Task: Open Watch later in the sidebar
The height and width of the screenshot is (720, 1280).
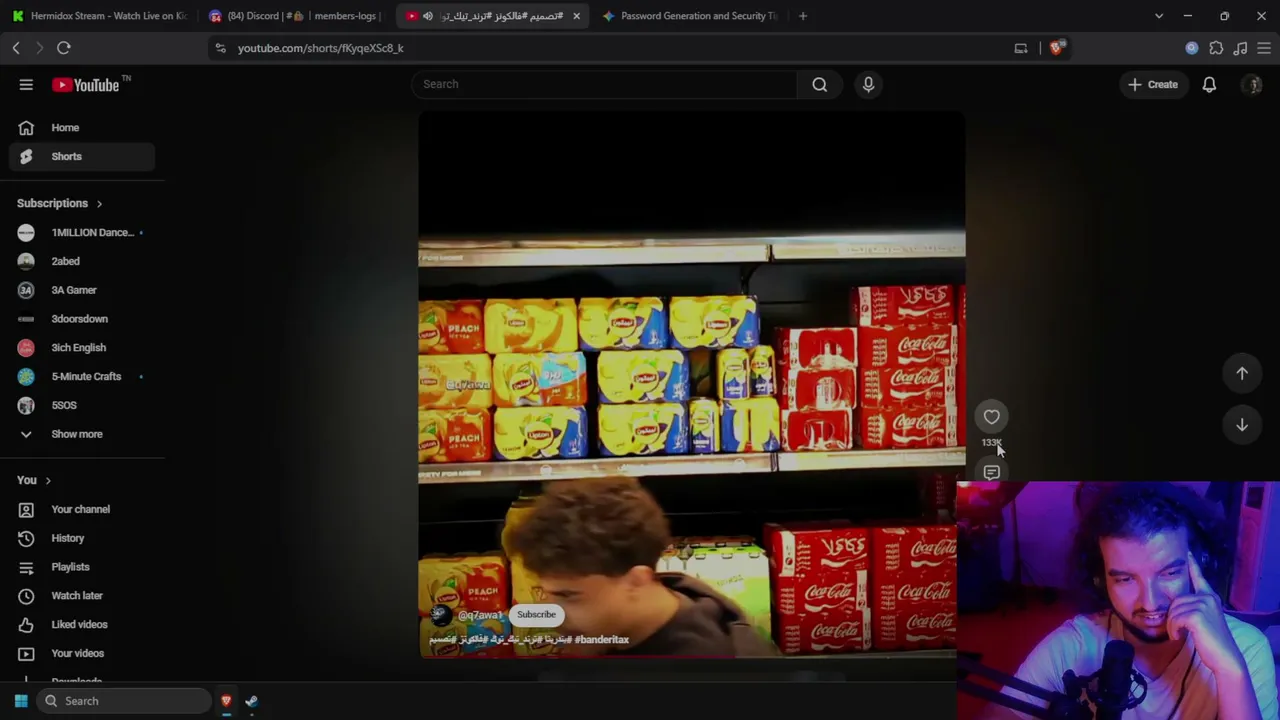Action: coord(82,596)
